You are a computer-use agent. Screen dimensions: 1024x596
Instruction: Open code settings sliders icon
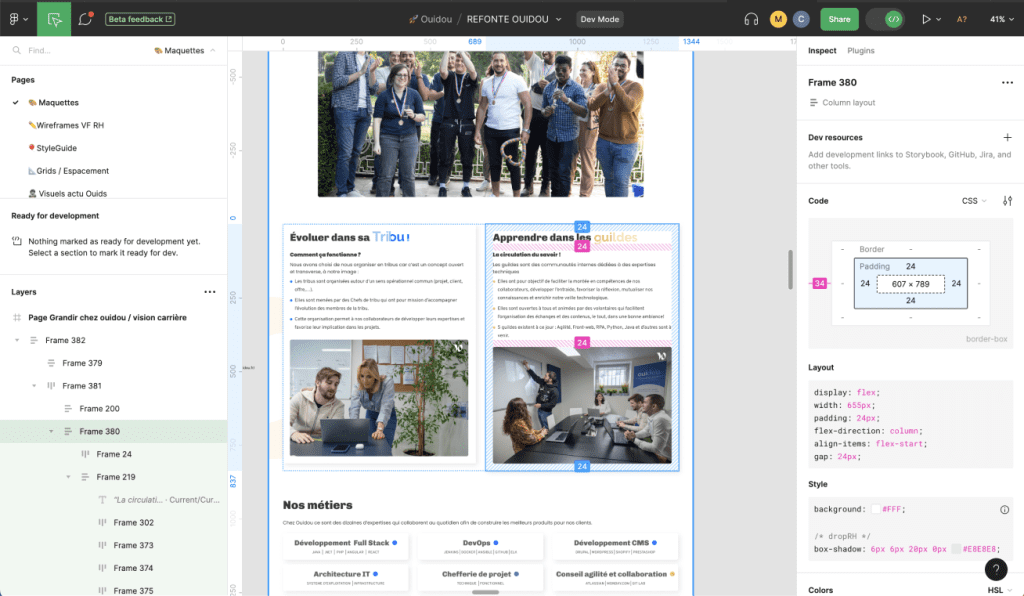tap(1007, 201)
